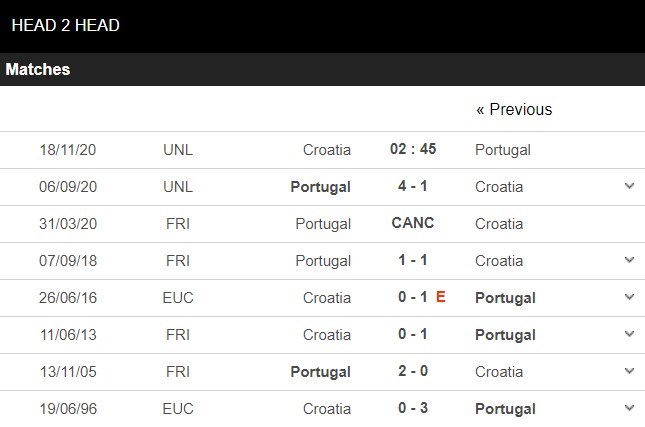Click bold Portugal in the 06/09/20 row

(x=320, y=187)
